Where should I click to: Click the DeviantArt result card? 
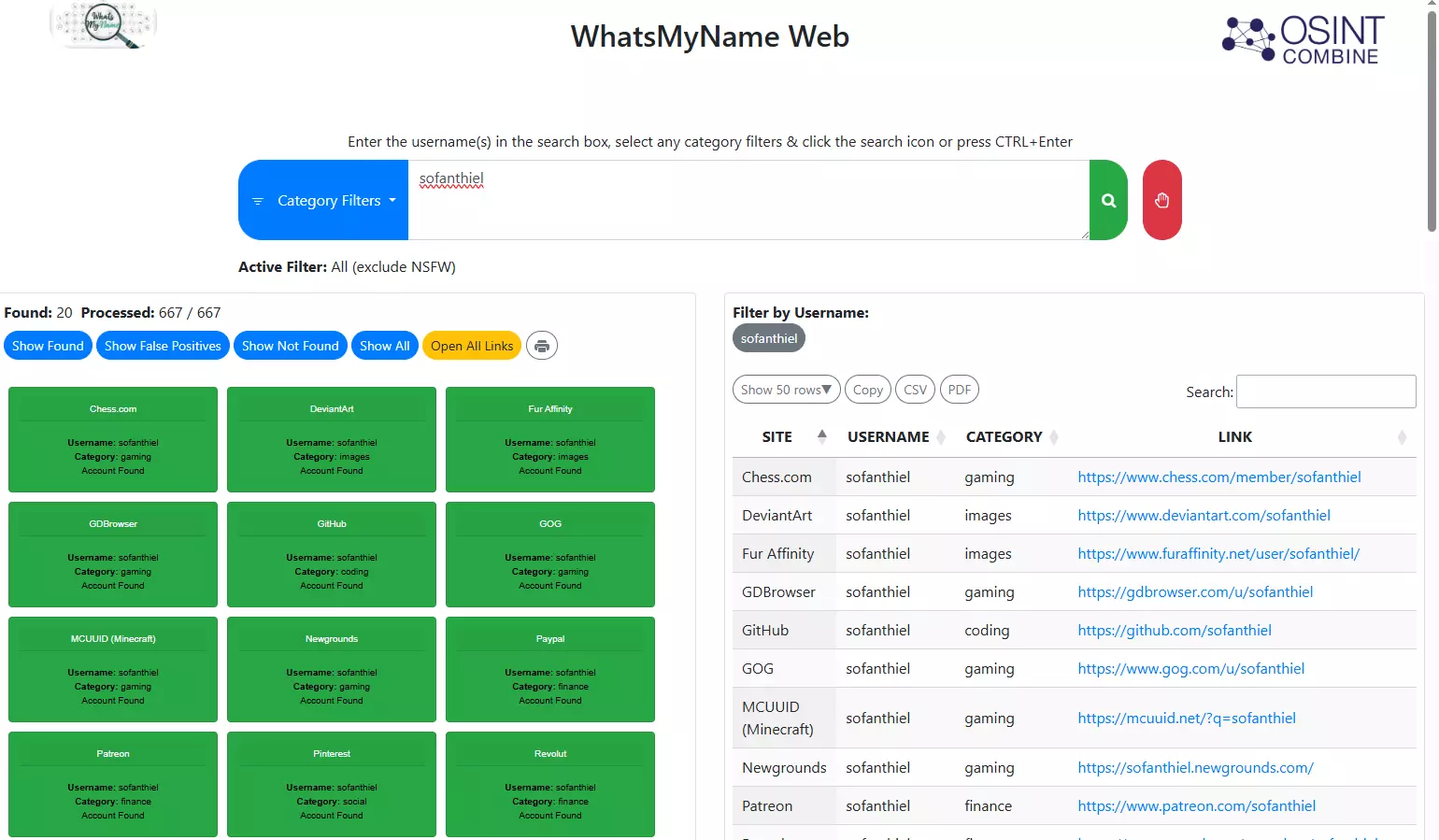pyautogui.click(x=332, y=439)
